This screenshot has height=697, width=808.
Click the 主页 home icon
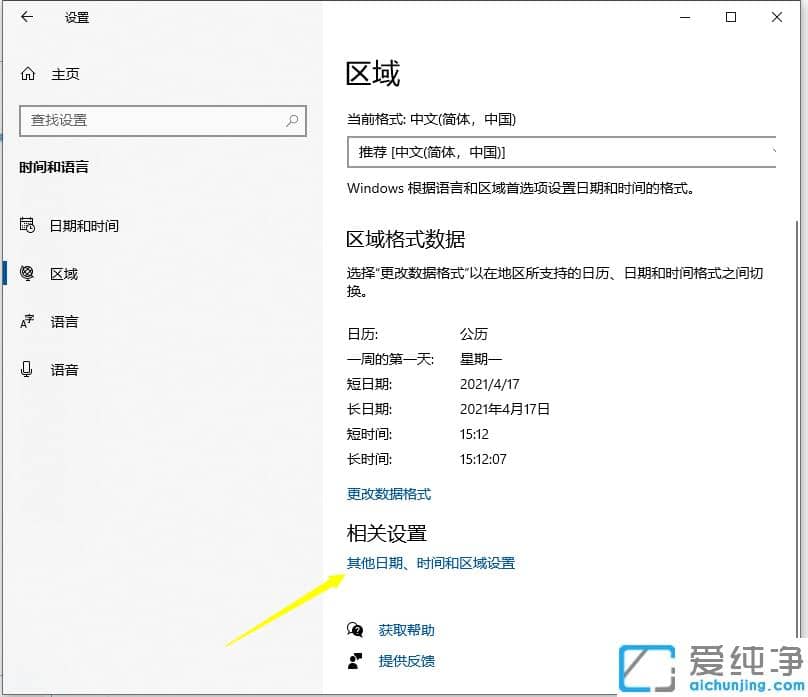(x=27, y=73)
